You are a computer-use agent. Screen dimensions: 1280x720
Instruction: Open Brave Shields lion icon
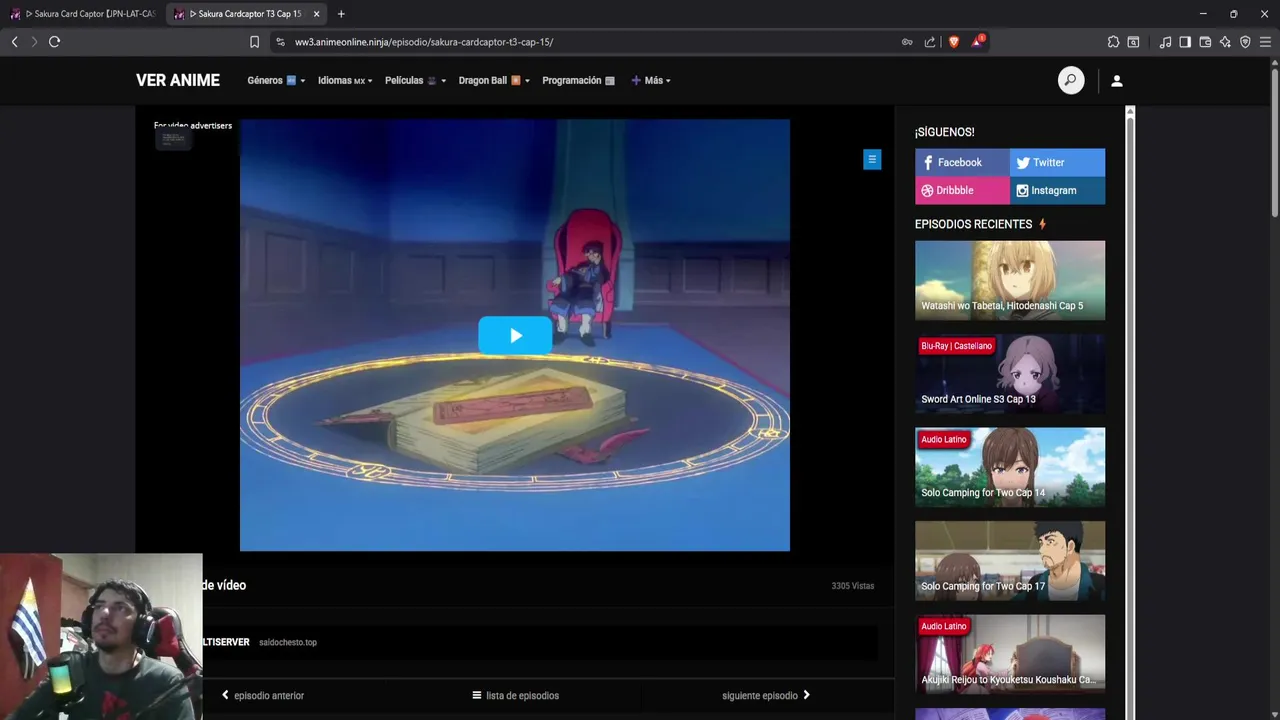point(953,42)
